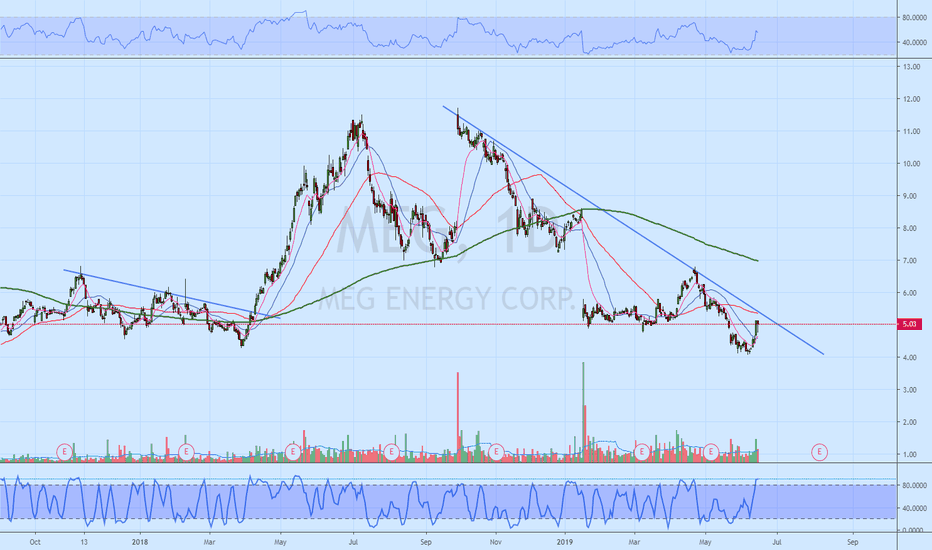Open the earnings E marker between Oct and 13
Viewport: 932px width, 550px height.
pyautogui.click(x=64, y=452)
